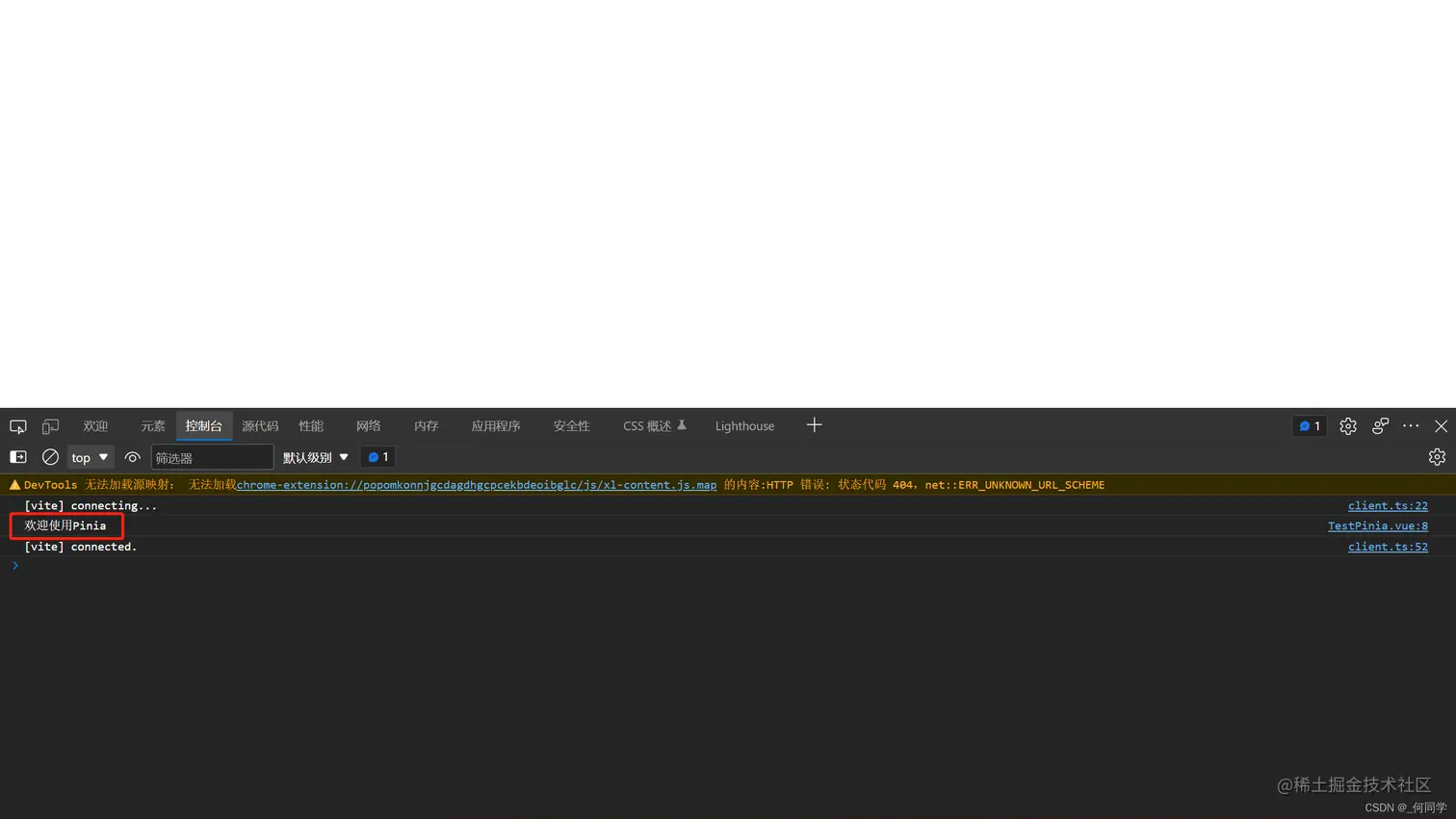Open the 应用程序 tab
This screenshot has width=1456, height=819.
(x=496, y=426)
